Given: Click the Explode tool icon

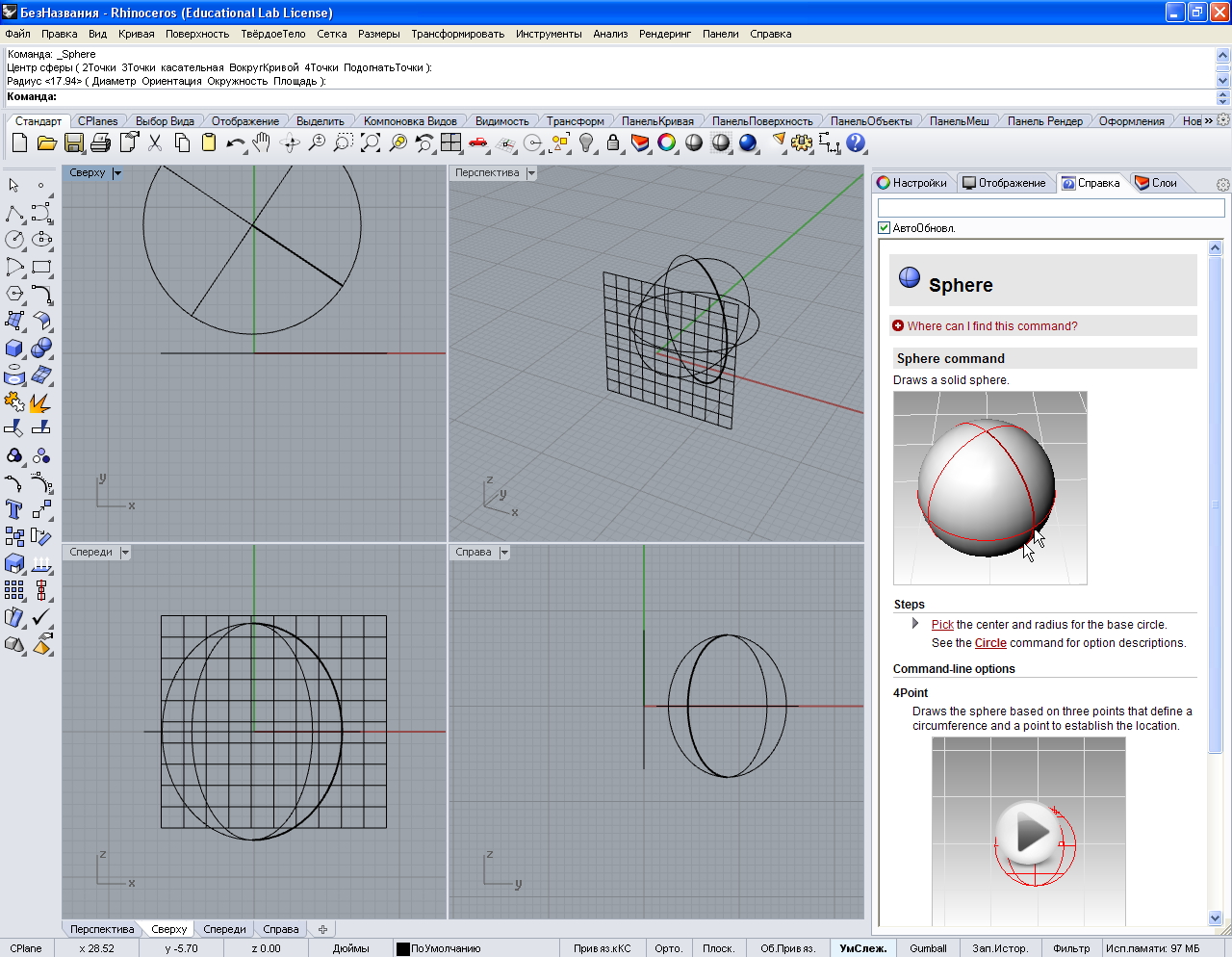Looking at the screenshot, I should click(40, 402).
